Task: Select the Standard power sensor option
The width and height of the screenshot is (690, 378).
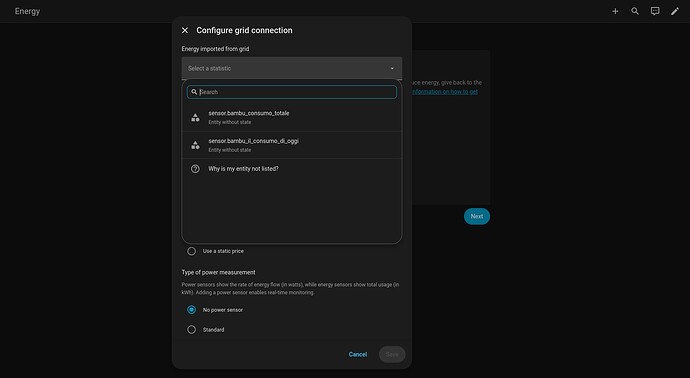Action: pos(191,330)
